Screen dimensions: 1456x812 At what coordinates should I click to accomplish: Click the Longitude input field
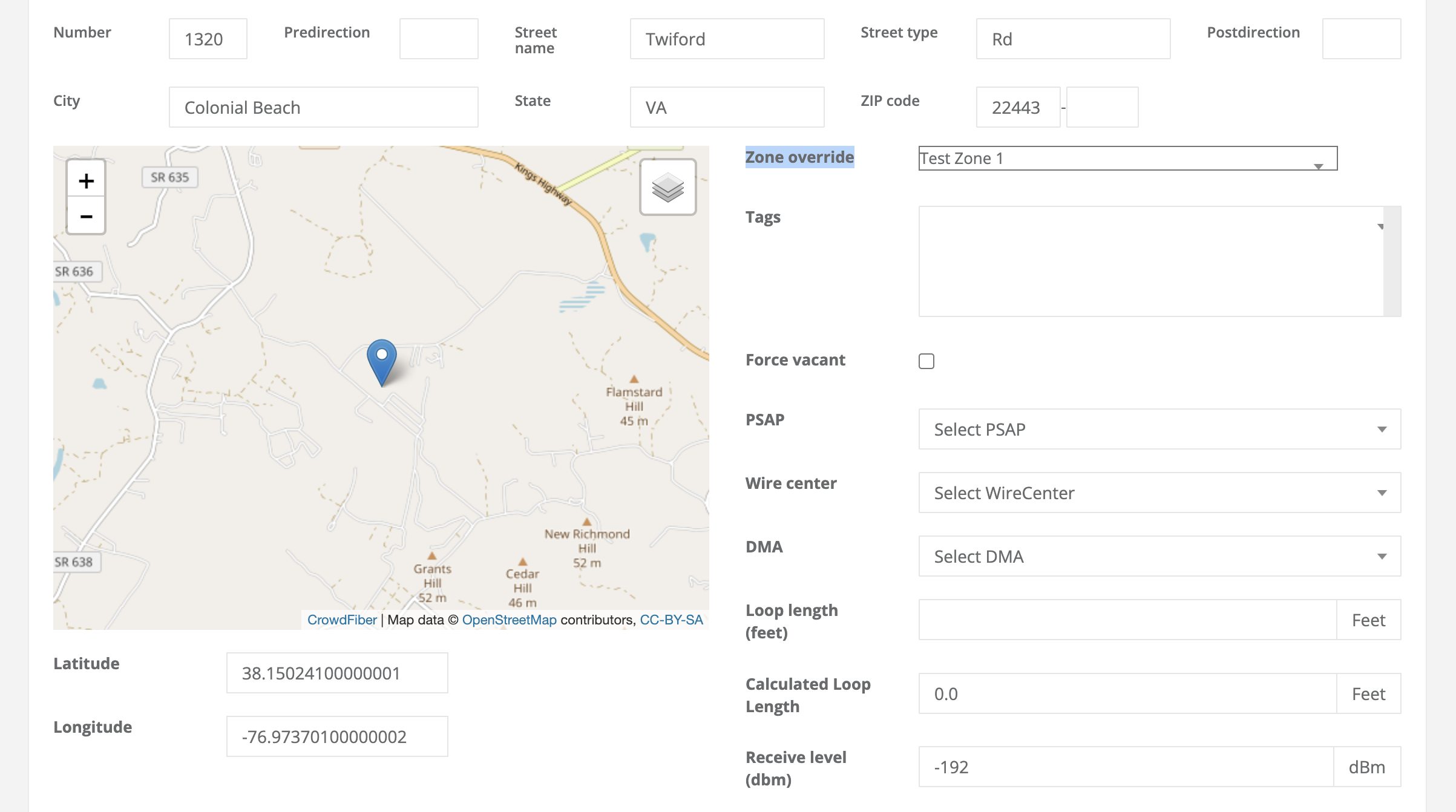tap(336, 736)
